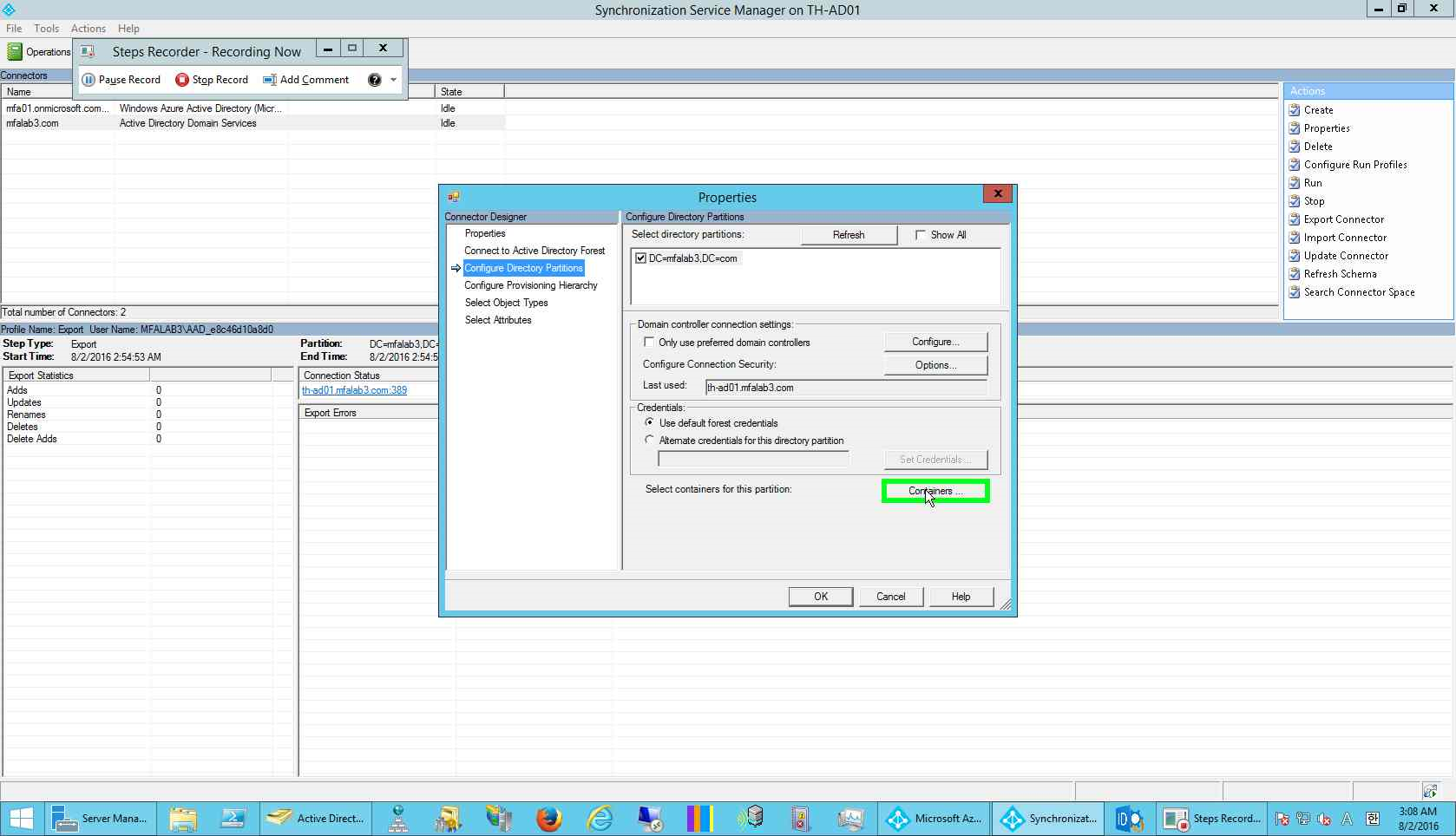Click the Create action icon
The image size is (1456, 836).
(1295, 110)
